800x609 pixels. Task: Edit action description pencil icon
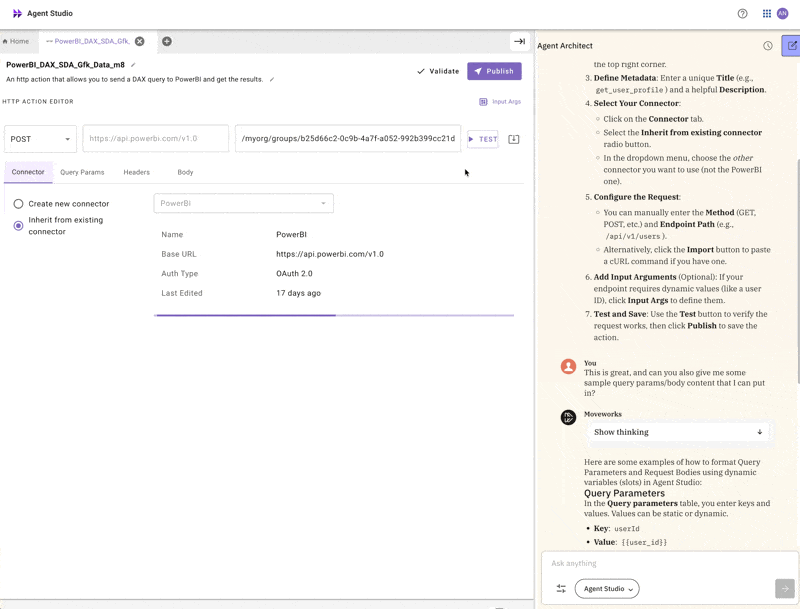(272, 80)
